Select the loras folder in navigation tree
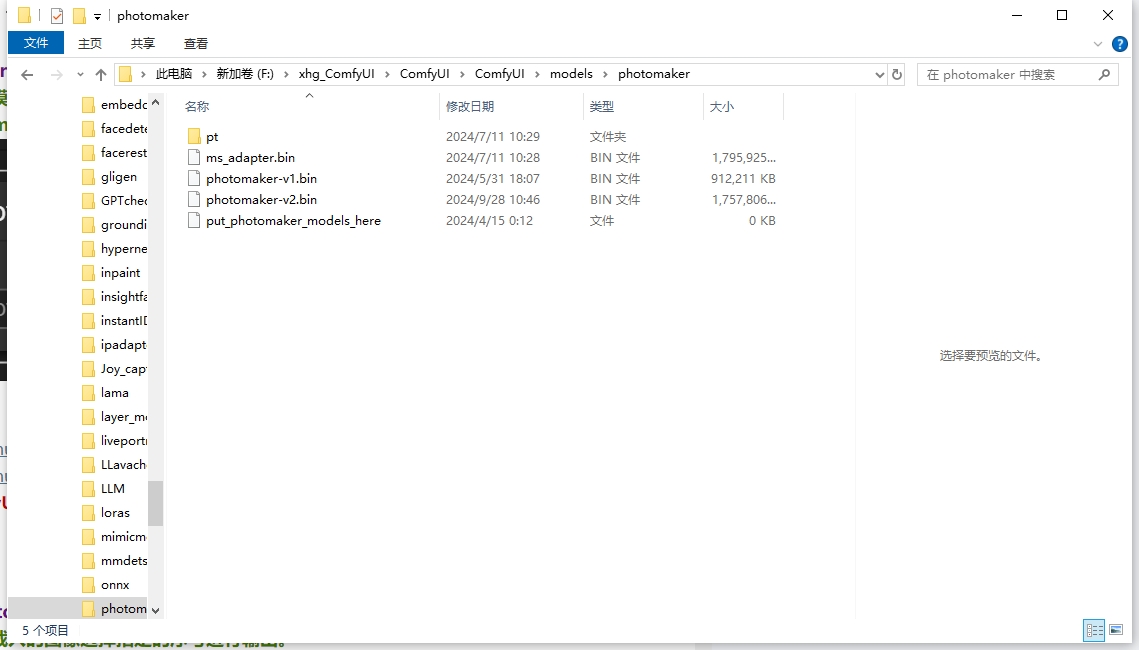 (x=115, y=513)
